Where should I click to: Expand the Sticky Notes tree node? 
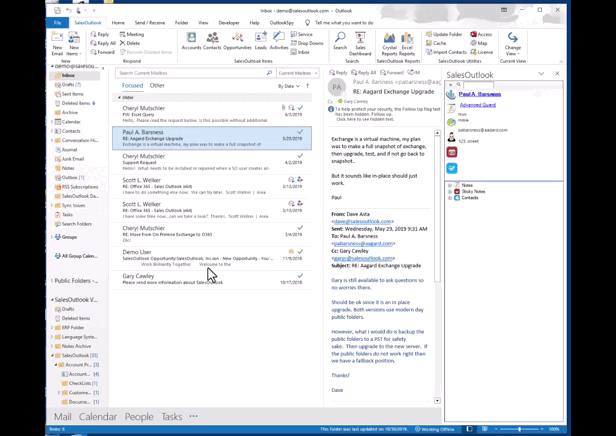click(x=451, y=191)
